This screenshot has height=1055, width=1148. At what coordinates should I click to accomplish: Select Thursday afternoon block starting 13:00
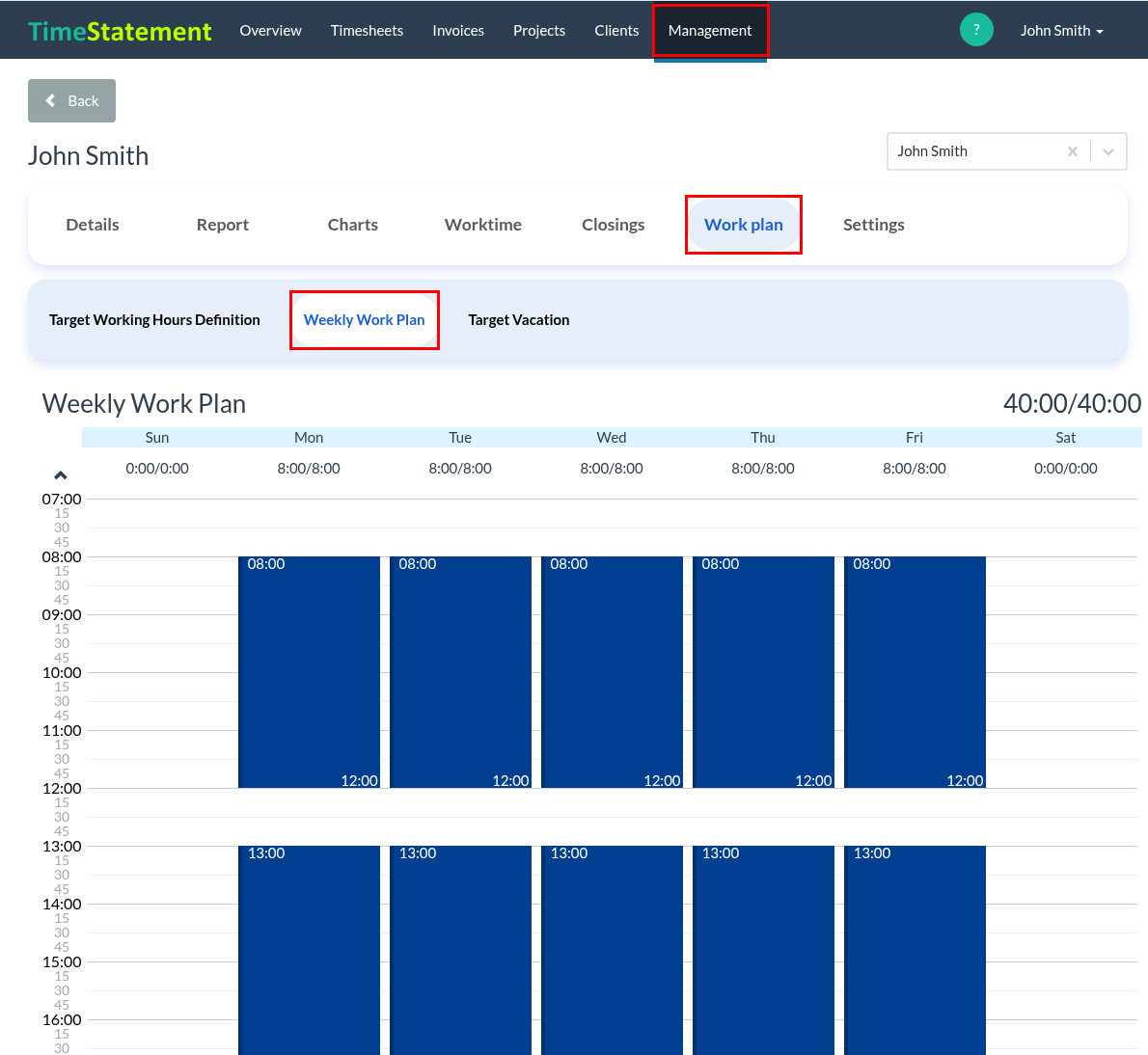(x=764, y=951)
